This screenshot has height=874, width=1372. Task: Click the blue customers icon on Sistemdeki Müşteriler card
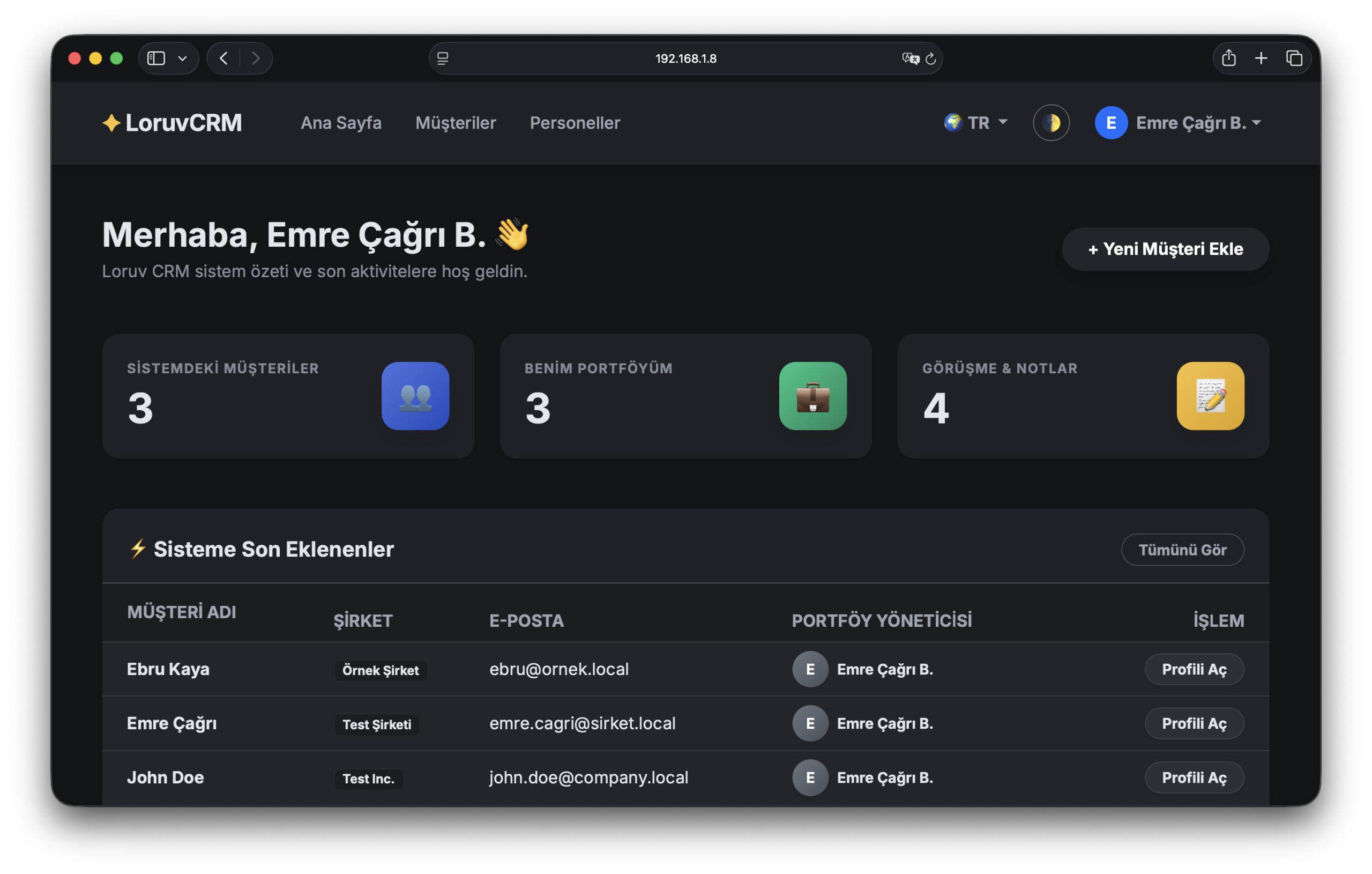415,396
